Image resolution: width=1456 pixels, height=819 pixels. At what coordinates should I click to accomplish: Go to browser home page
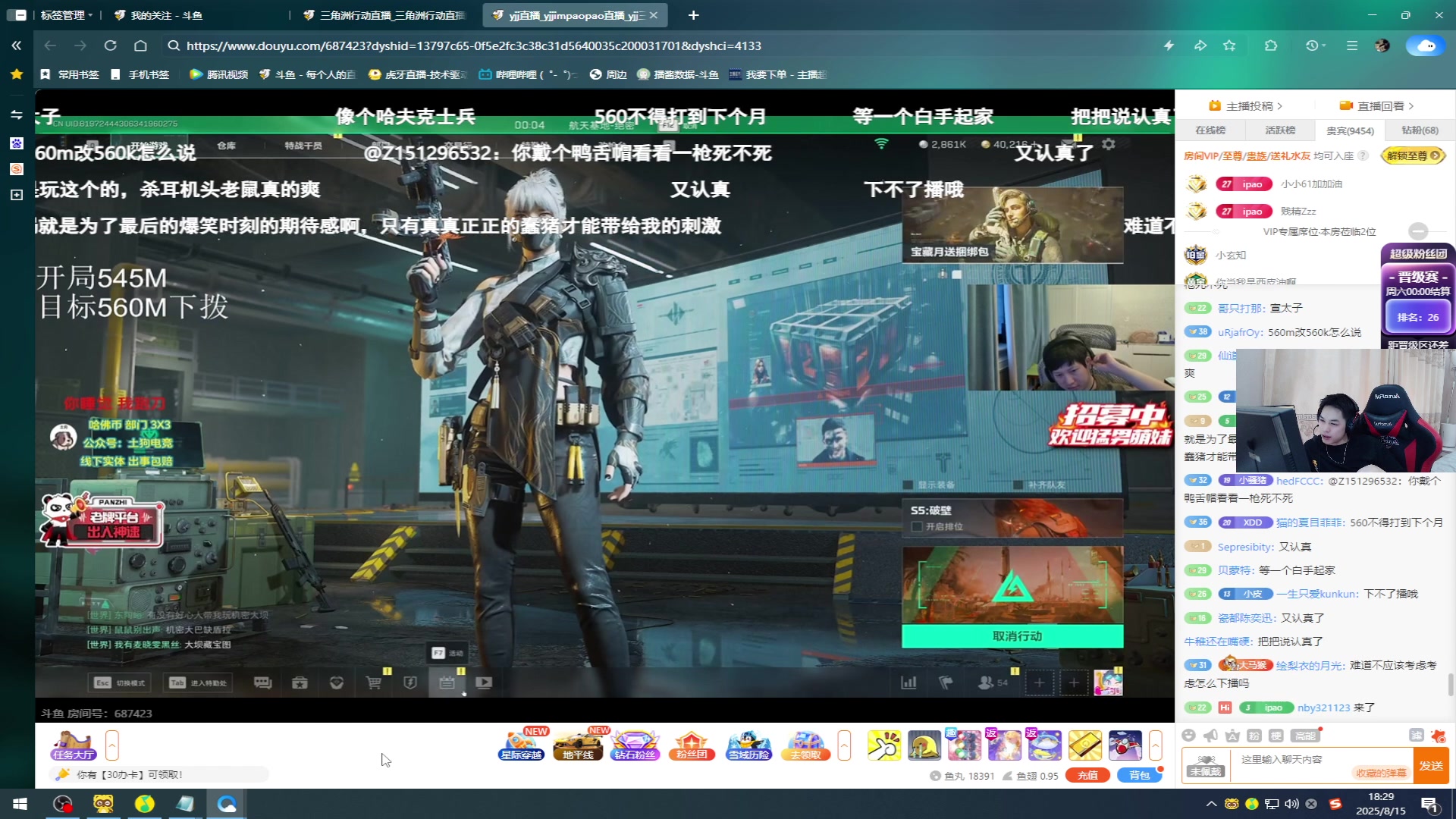click(140, 45)
